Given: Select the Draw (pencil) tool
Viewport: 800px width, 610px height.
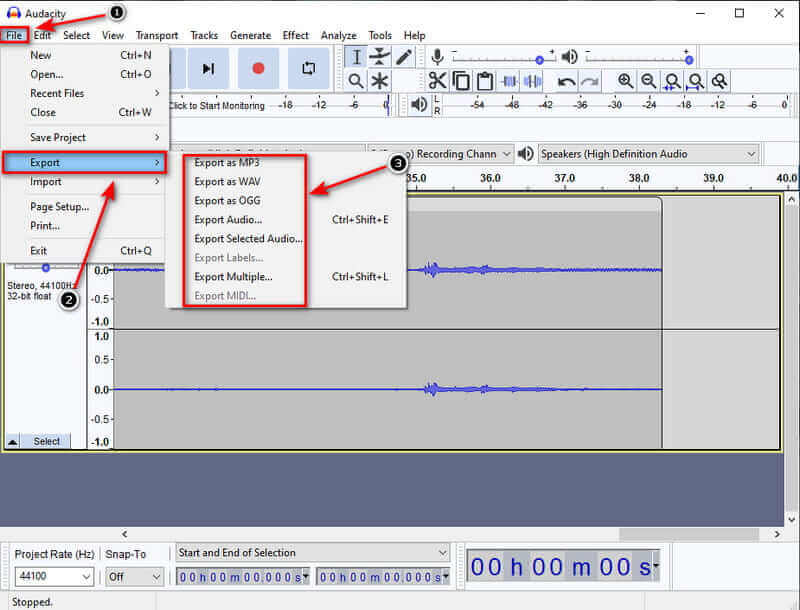Looking at the screenshot, I should coord(404,57).
